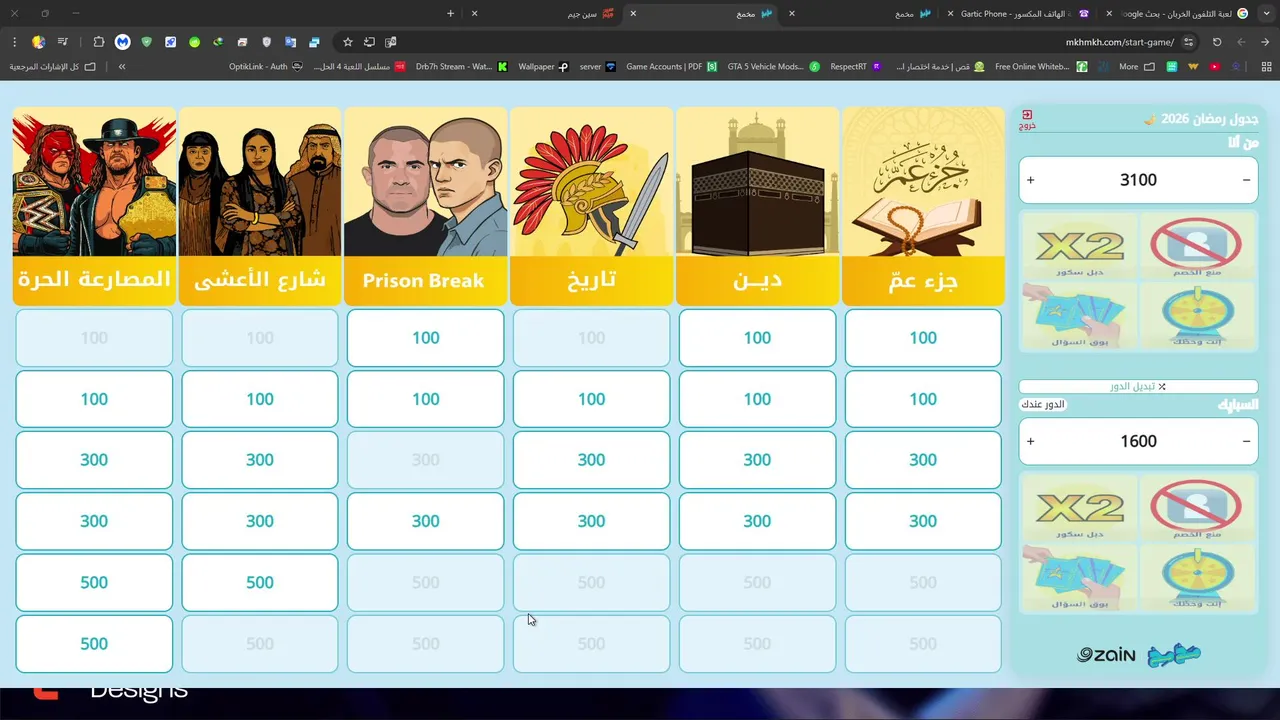The image size is (1280, 720).
Task: Decrease the 1600 score with the minus button
Action: coord(1246,441)
